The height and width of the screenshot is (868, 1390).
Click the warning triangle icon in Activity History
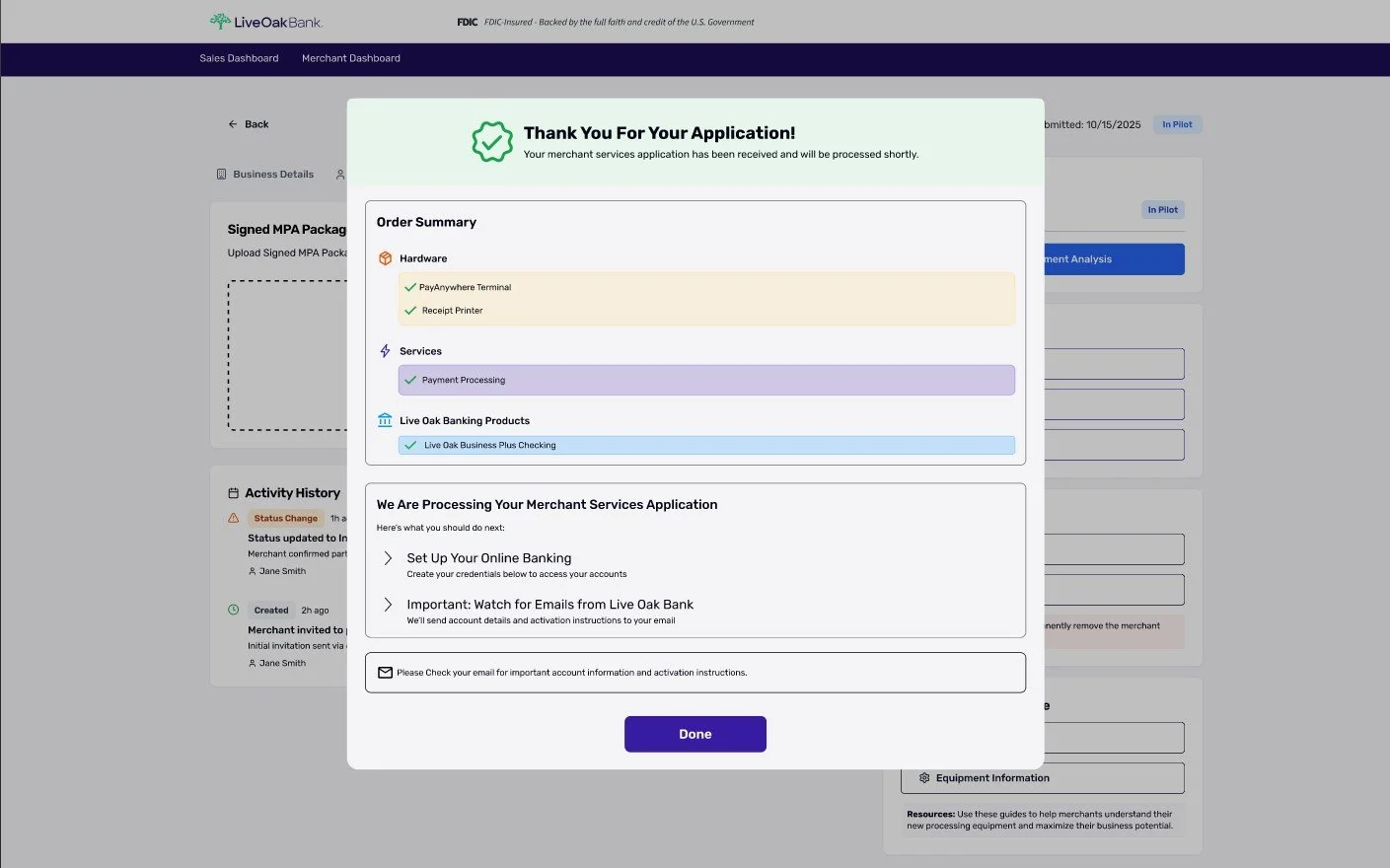(x=234, y=518)
